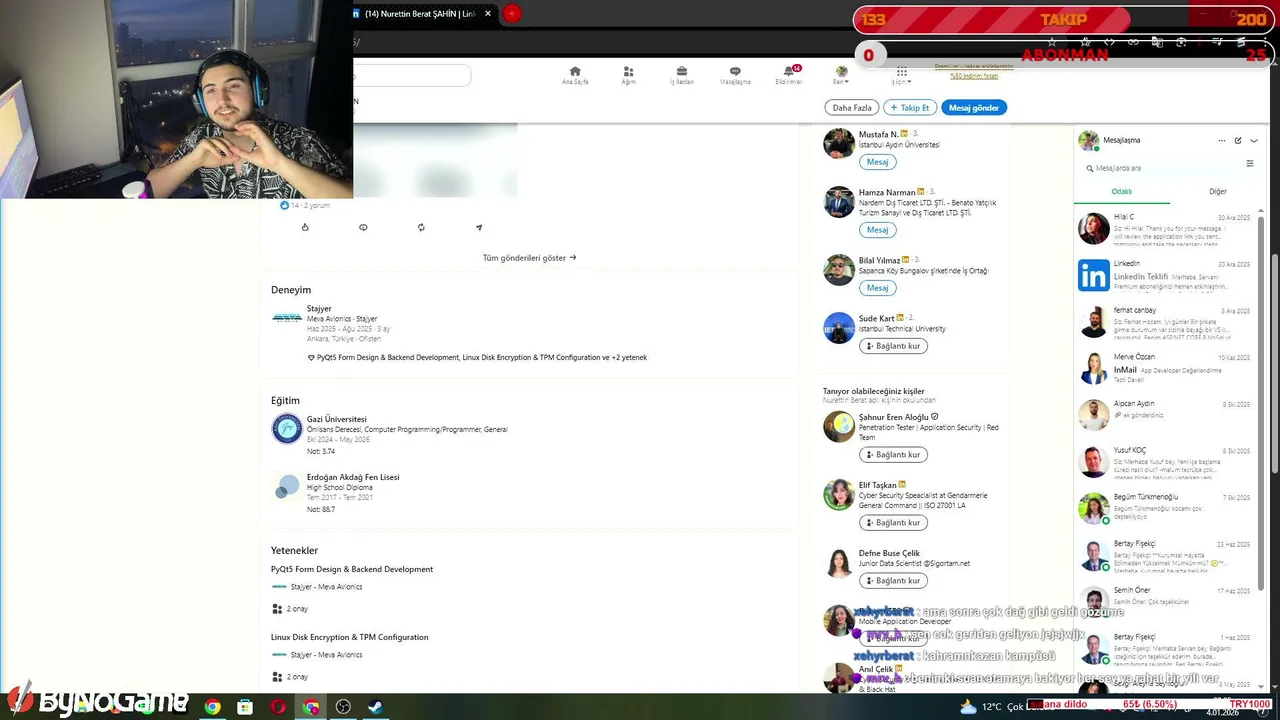
Task: Open Gazi Üniversitesi school logo
Action: click(x=287, y=428)
